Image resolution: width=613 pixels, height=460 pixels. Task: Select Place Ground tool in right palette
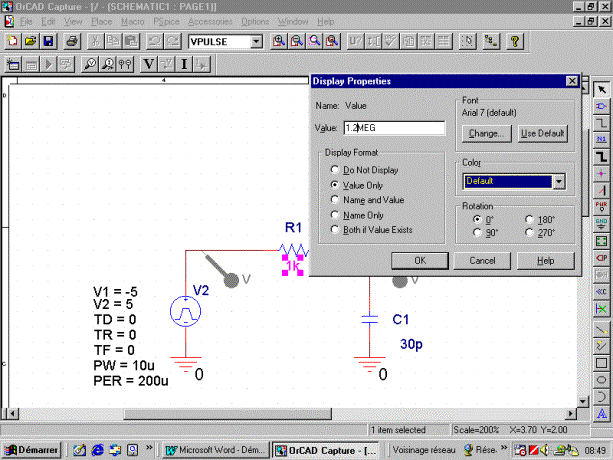pos(601,224)
